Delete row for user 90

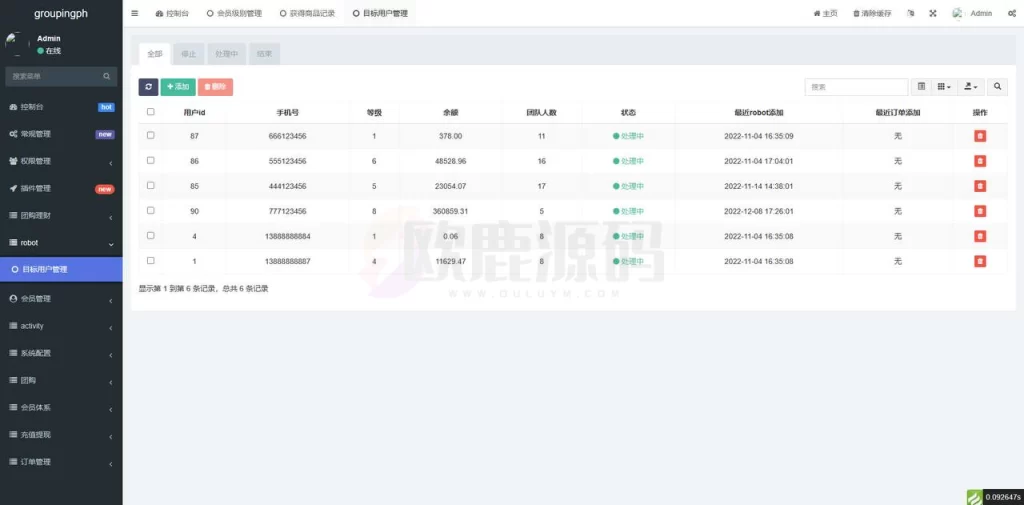pyautogui.click(x=980, y=211)
